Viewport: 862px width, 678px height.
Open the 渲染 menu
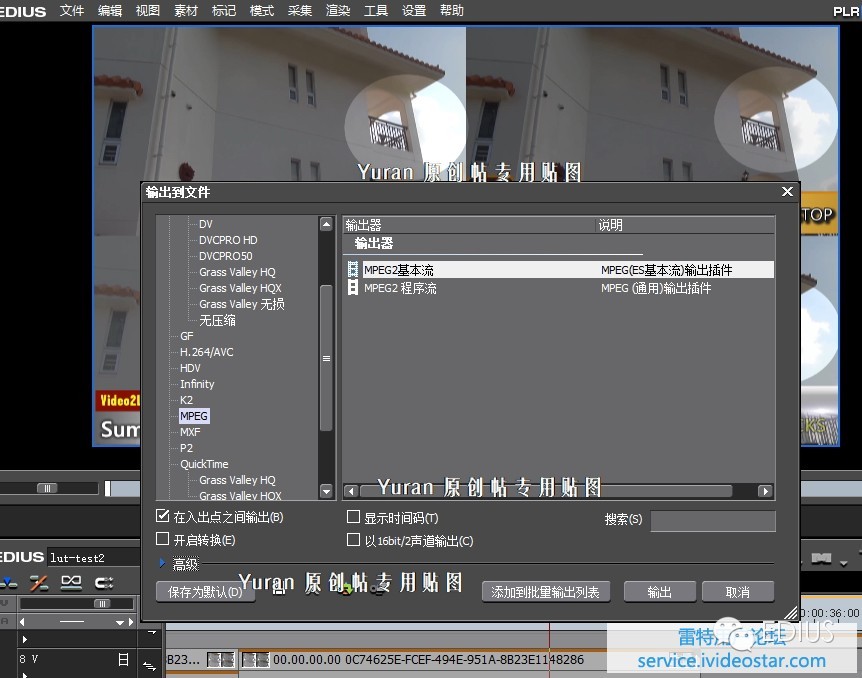tap(338, 11)
